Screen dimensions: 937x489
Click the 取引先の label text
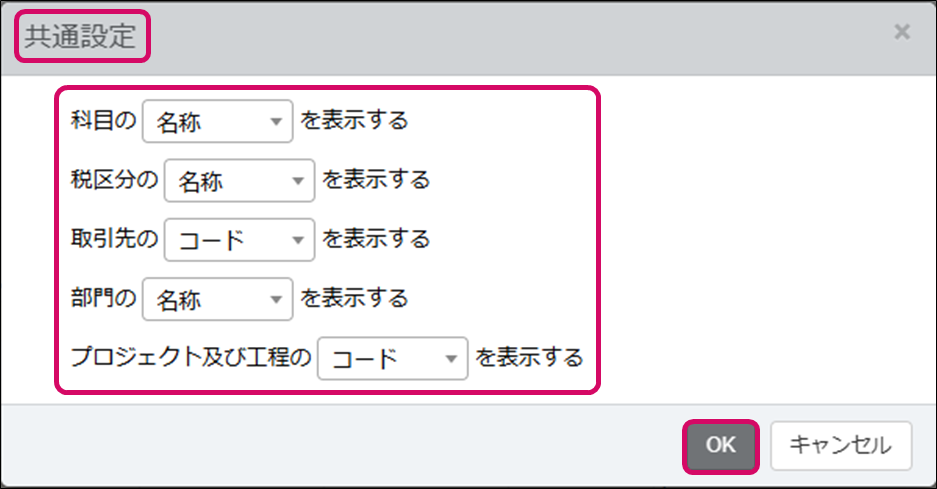tap(114, 239)
